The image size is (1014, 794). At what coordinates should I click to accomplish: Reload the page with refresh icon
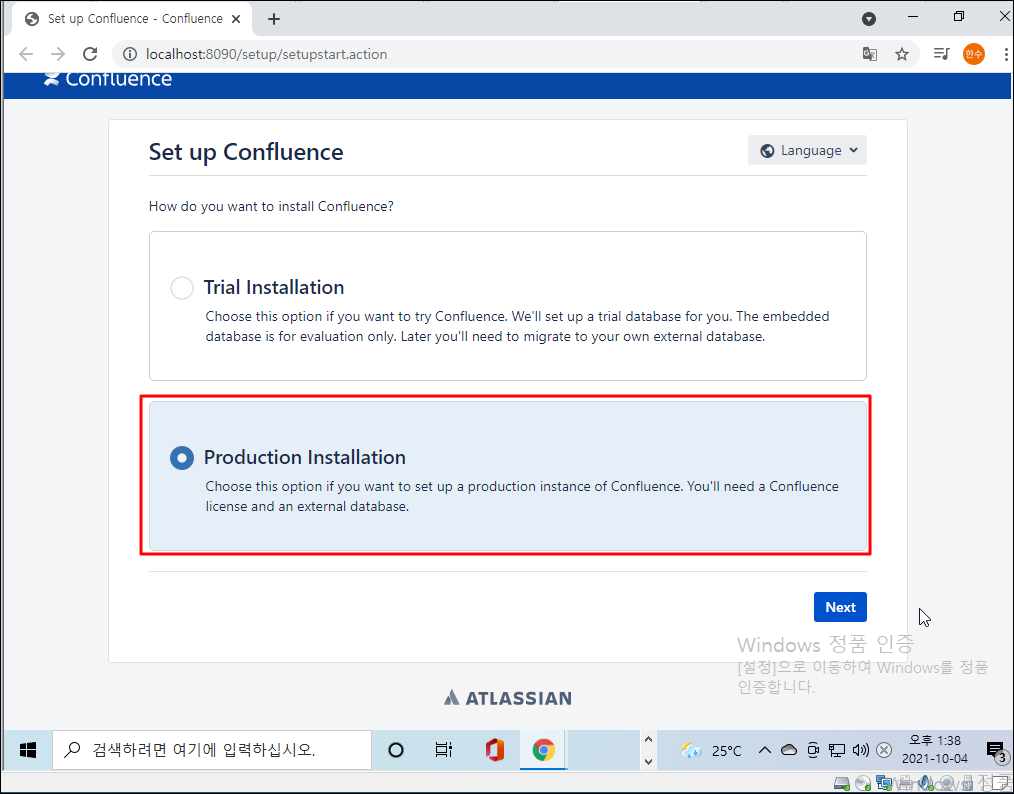coord(91,54)
